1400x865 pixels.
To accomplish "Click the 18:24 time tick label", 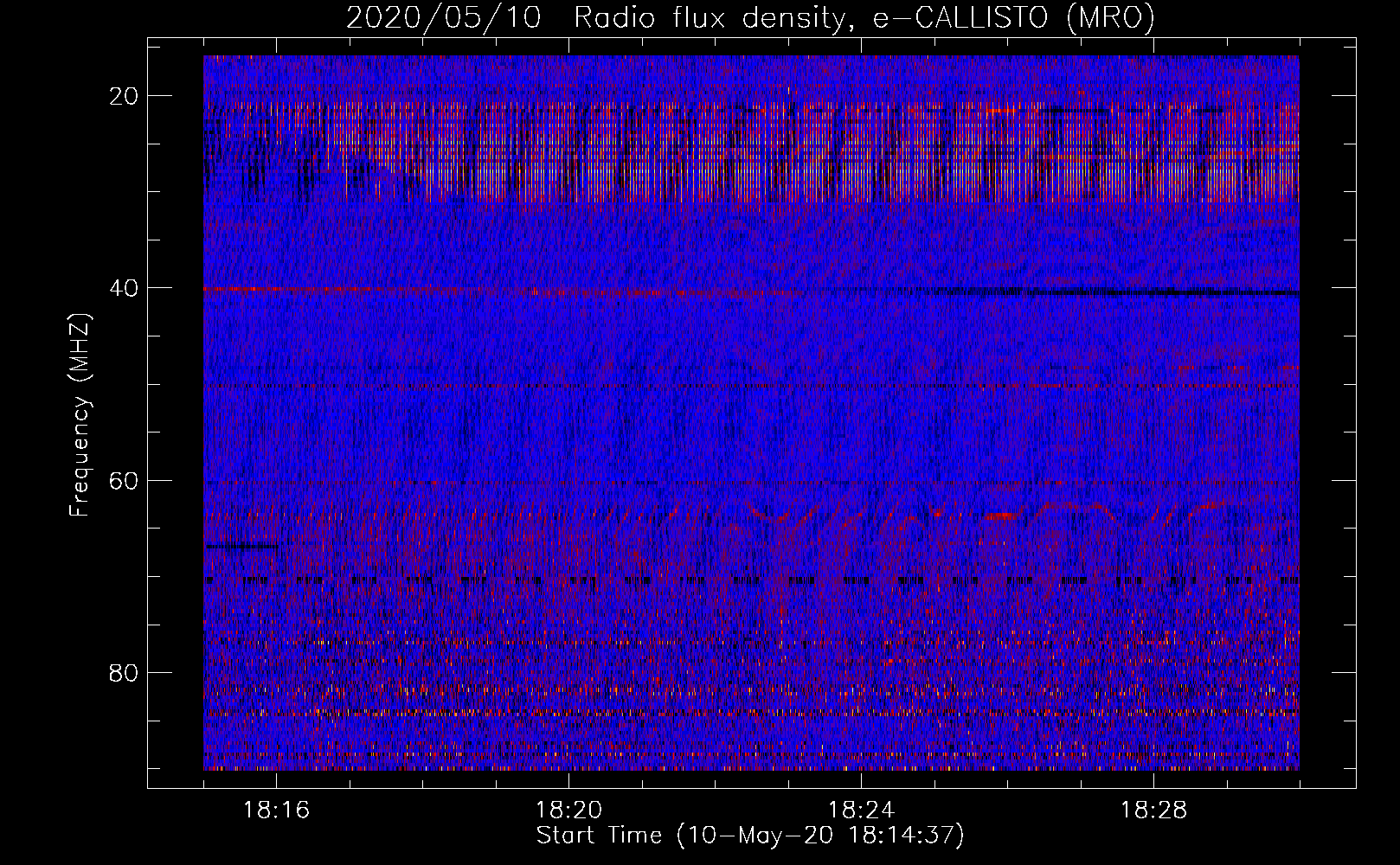I will coord(861,811).
